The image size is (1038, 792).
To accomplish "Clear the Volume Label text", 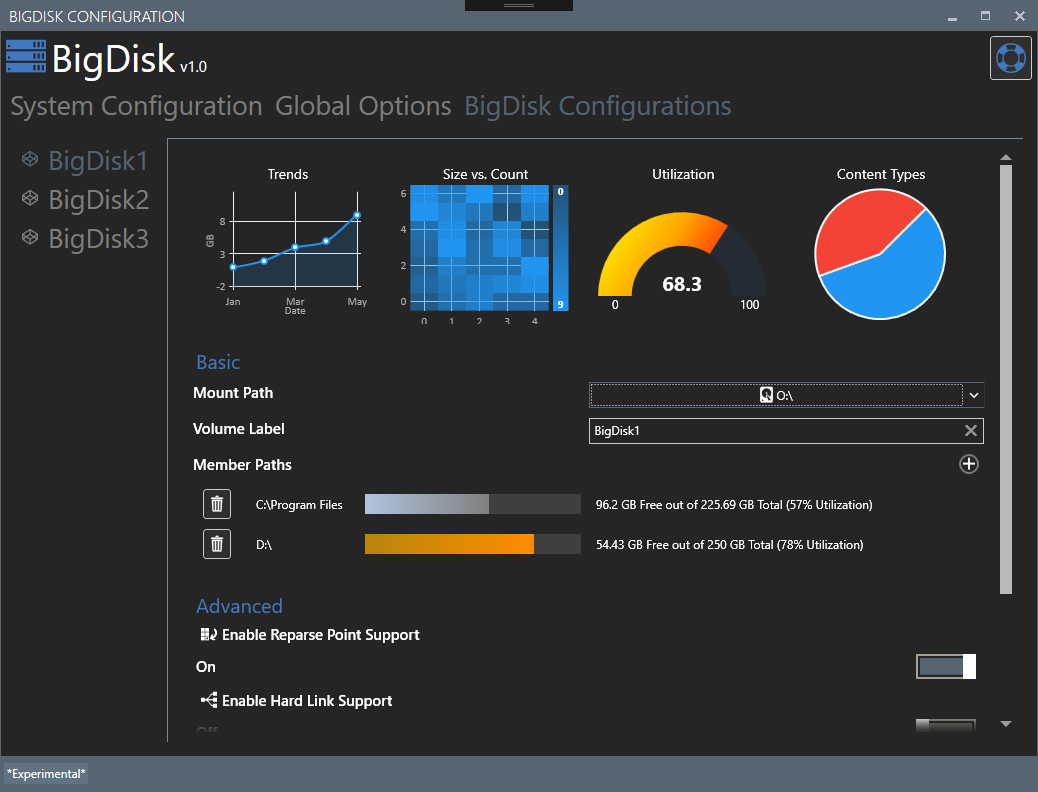I will coord(970,431).
